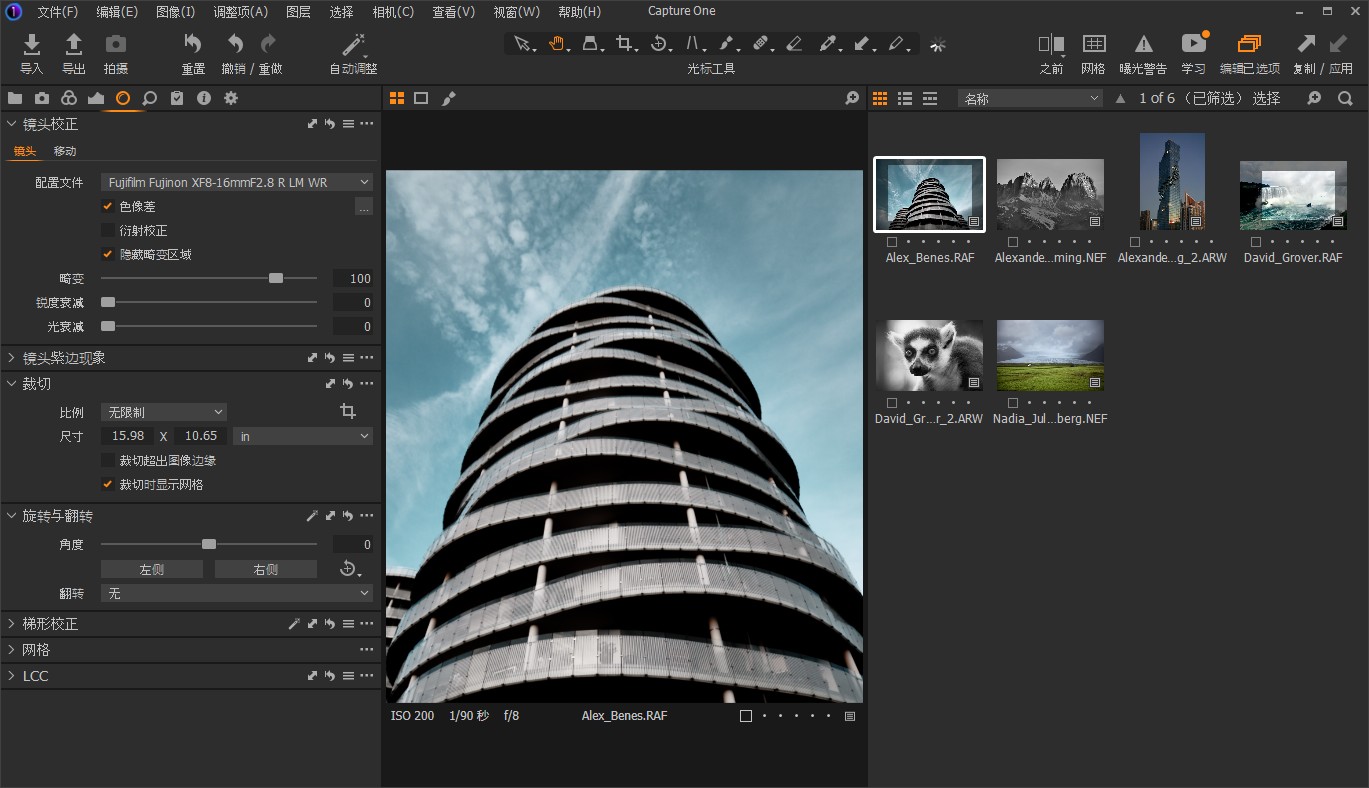1369x788 pixels.
Task: Click the 左侧 rotate button
Action: (151, 568)
